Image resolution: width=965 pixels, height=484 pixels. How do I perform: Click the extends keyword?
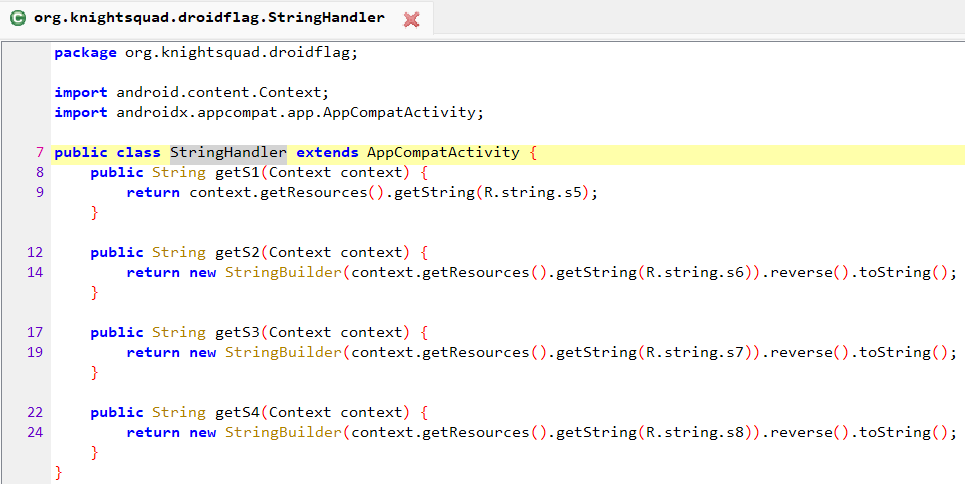point(327,152)
